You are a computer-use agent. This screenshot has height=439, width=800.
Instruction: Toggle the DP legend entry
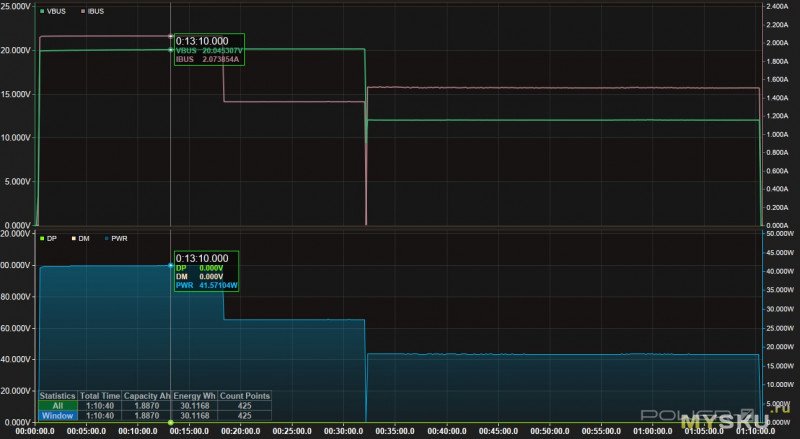pyautogui.click(x=48, y=238)
